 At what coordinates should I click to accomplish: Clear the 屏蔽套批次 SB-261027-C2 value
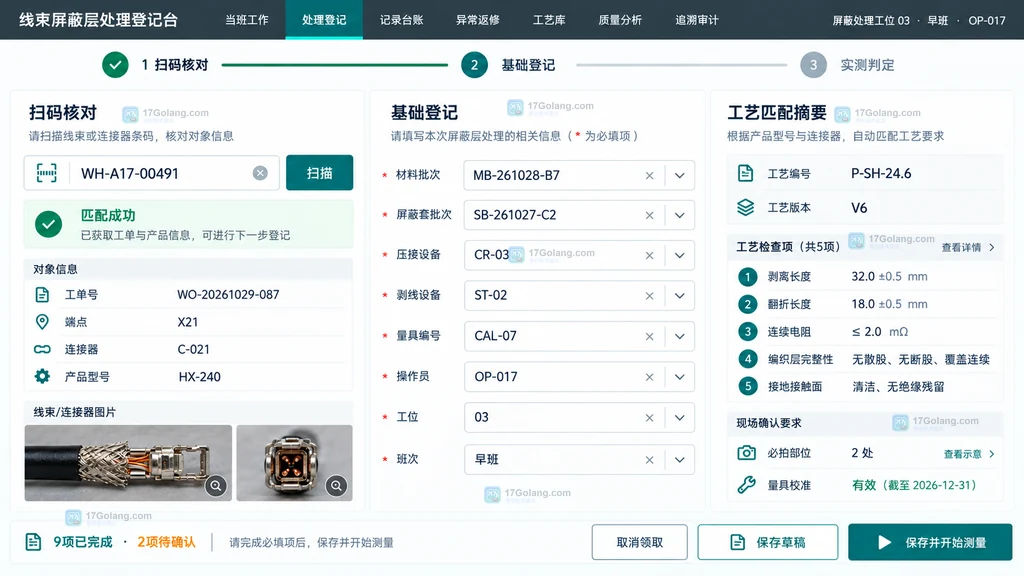point(649,216)
